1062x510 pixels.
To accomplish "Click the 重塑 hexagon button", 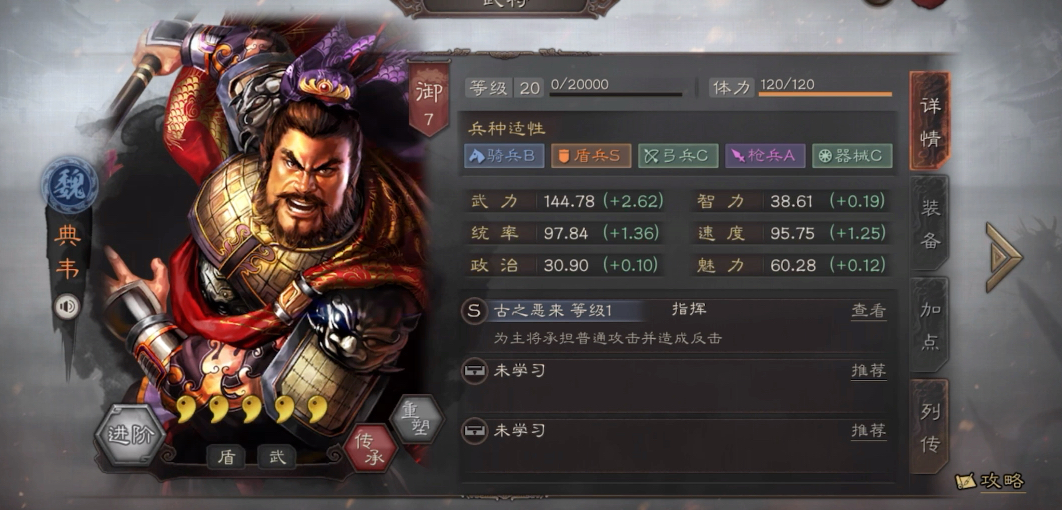I will click(417, 420).
